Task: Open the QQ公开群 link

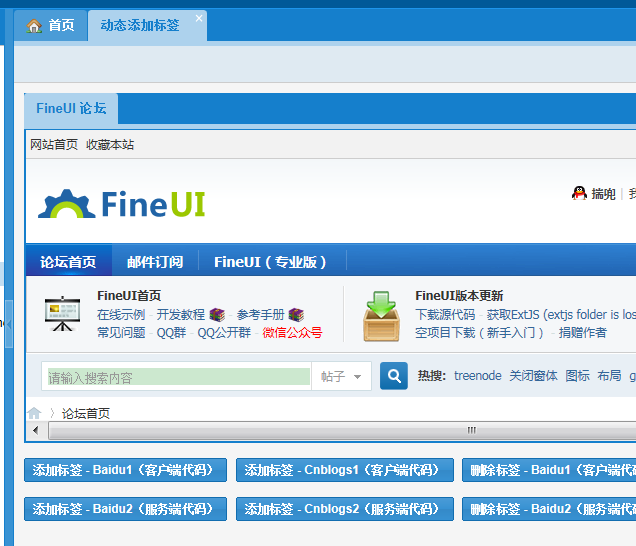Action: (x=224, y=333)
